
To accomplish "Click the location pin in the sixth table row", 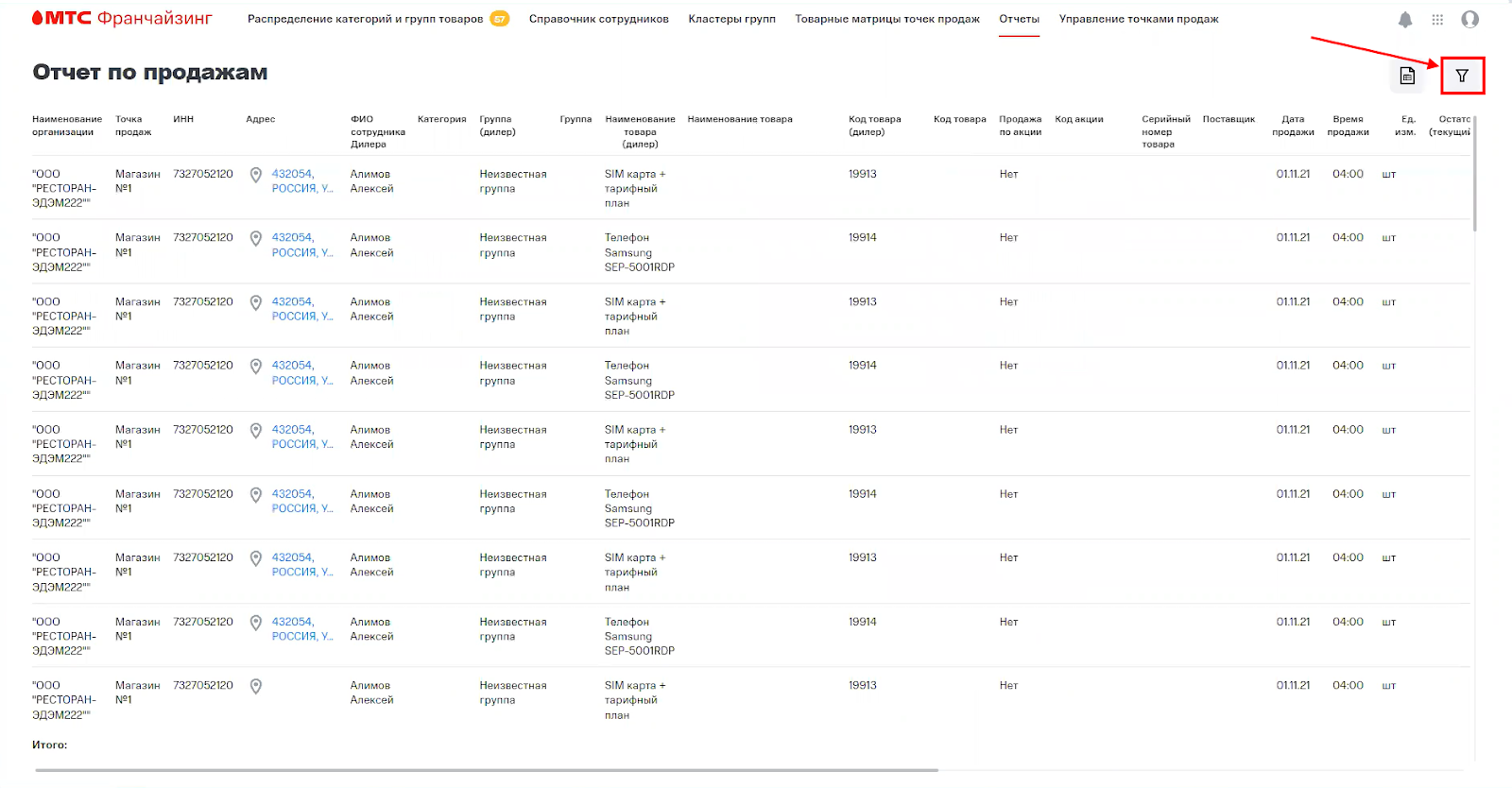I will [255, 494].
